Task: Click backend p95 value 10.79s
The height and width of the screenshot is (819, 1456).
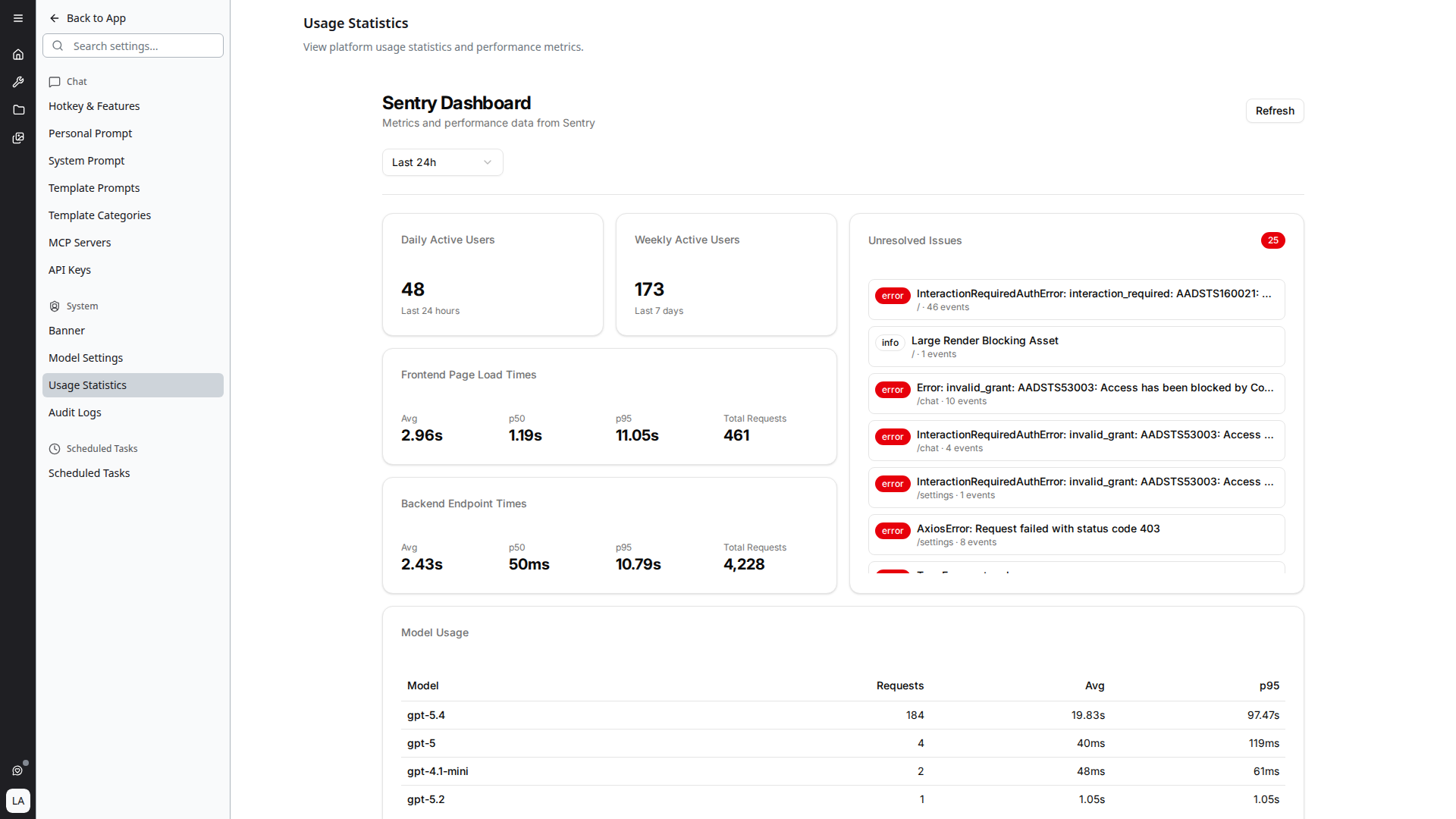Action: point(639,564)
